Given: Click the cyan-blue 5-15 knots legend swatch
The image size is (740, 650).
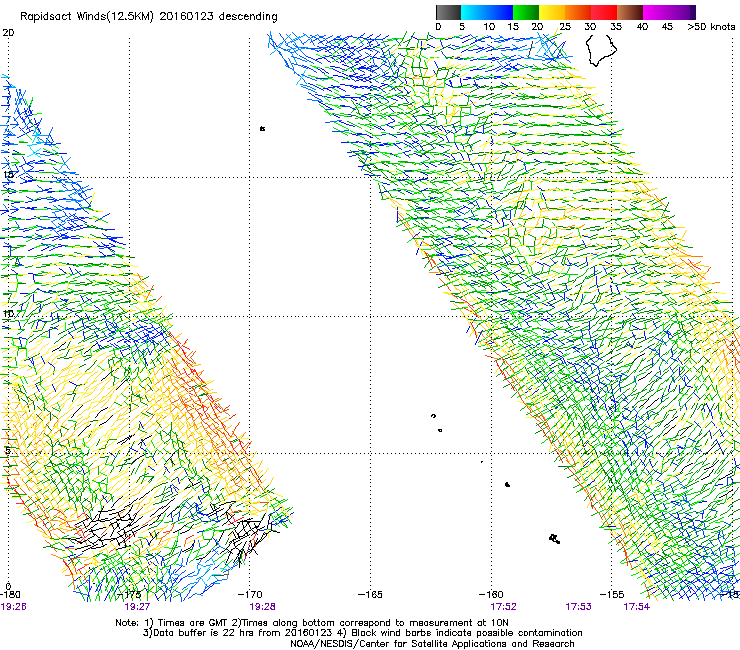Looking at the screenshot, I should (487, 12).
